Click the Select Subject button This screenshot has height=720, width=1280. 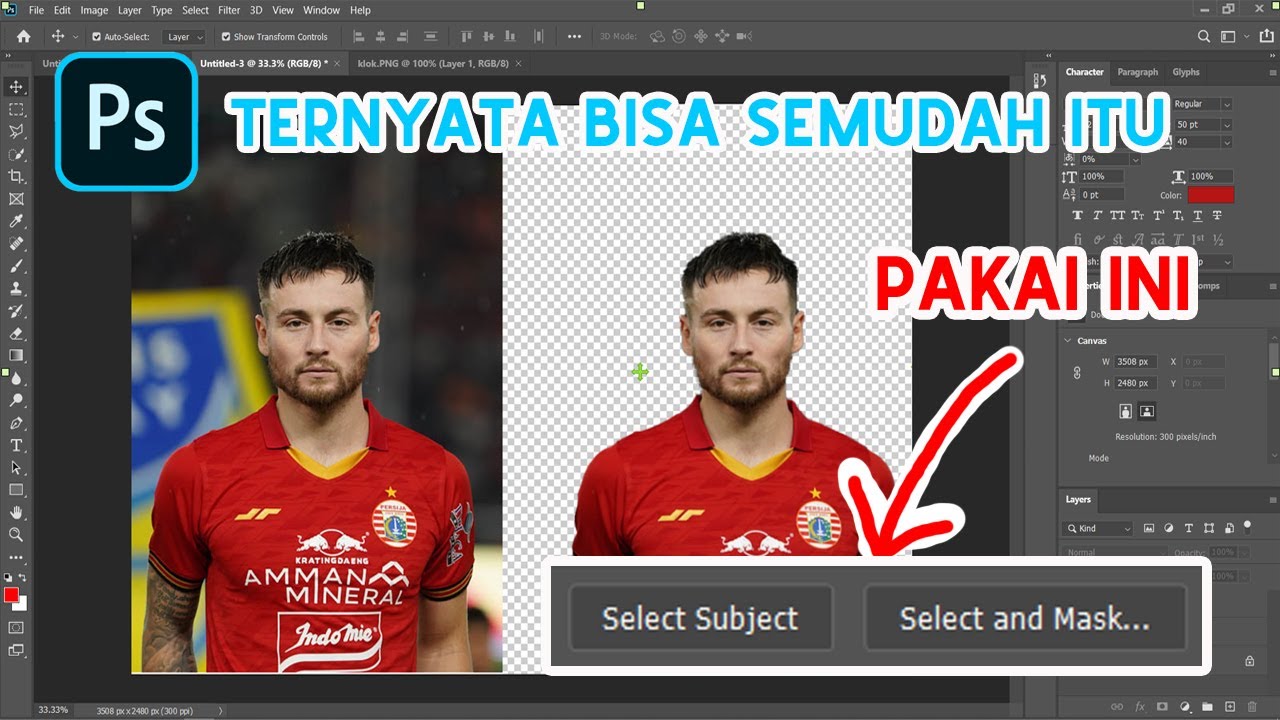[700, 618]
